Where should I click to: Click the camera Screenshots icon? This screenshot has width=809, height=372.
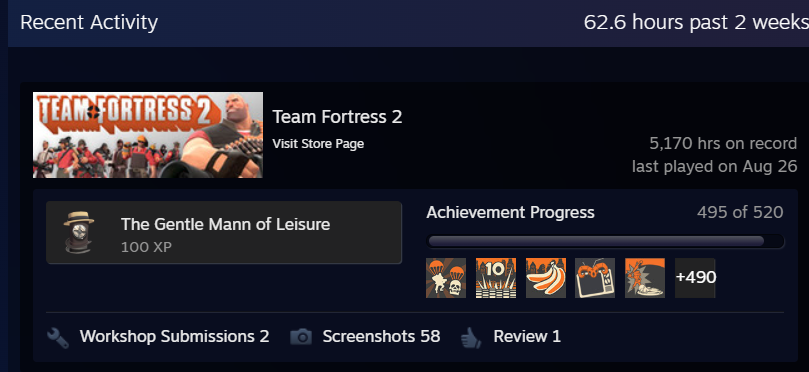(x=301, y=337)
